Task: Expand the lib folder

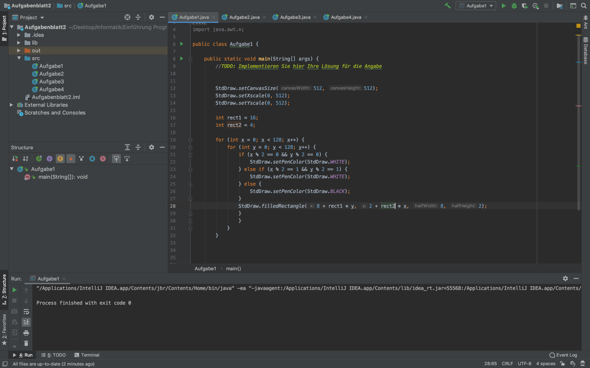Action: click(x=19, y=43)
